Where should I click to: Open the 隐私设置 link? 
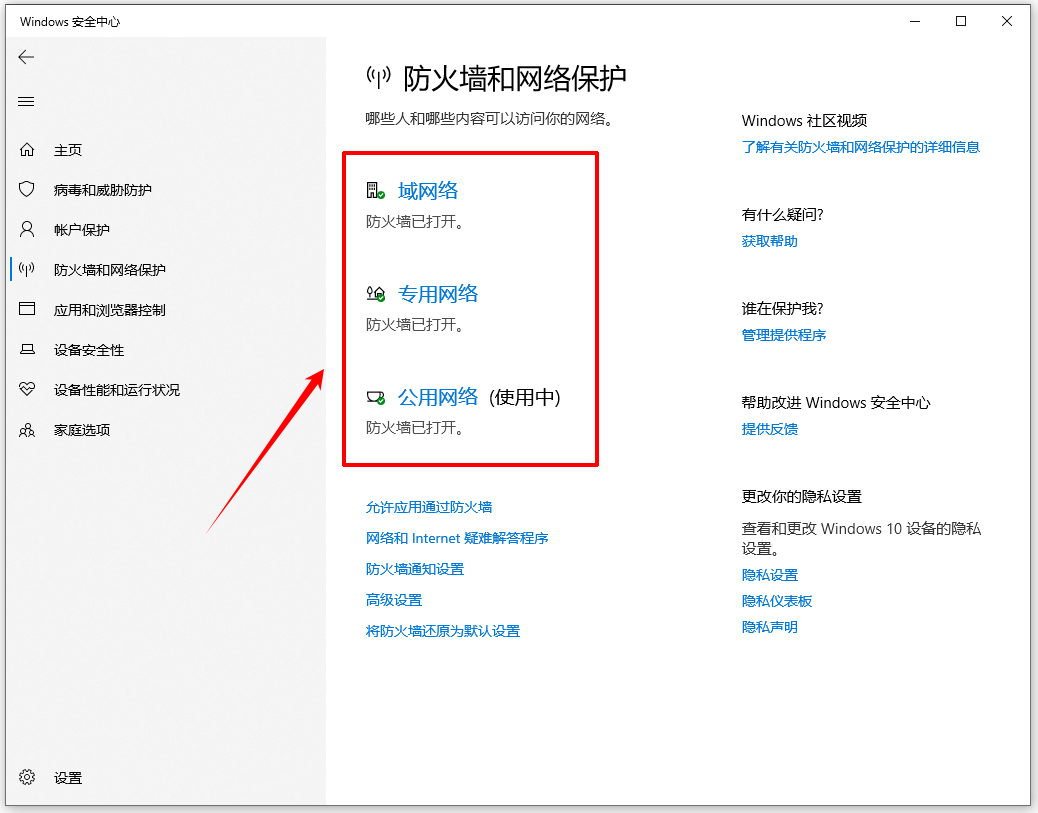point(770,575)
